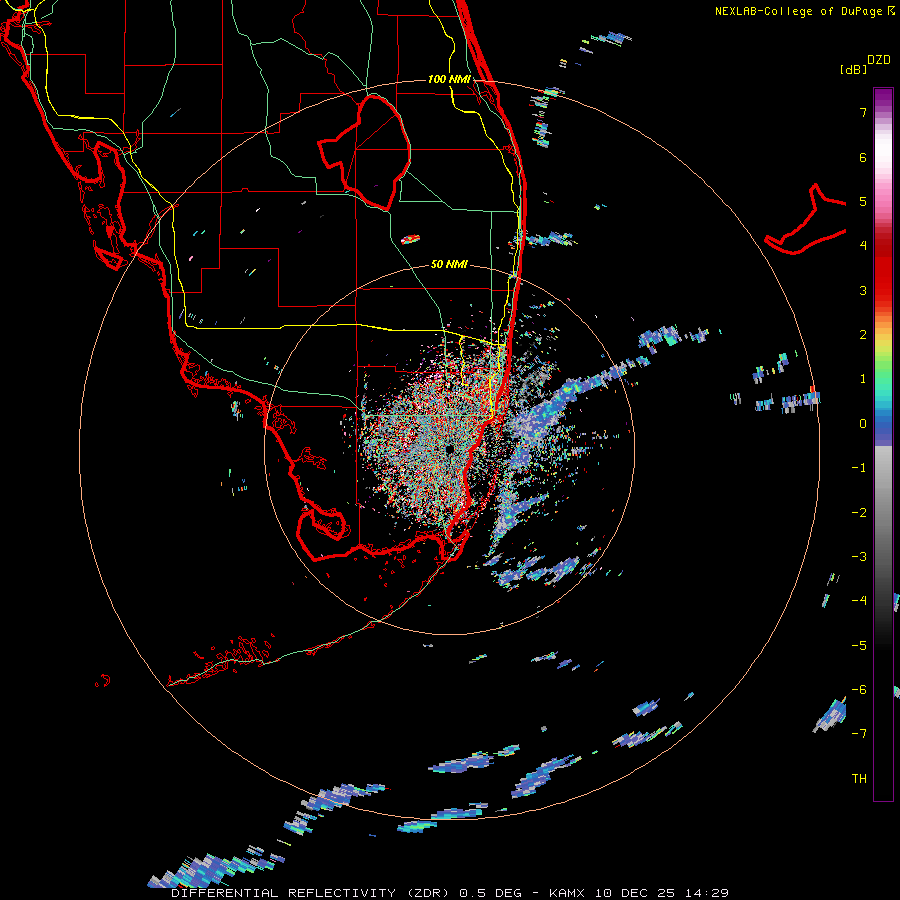
Task: Click the 6 dB value on scale
Action: point(863,157)
